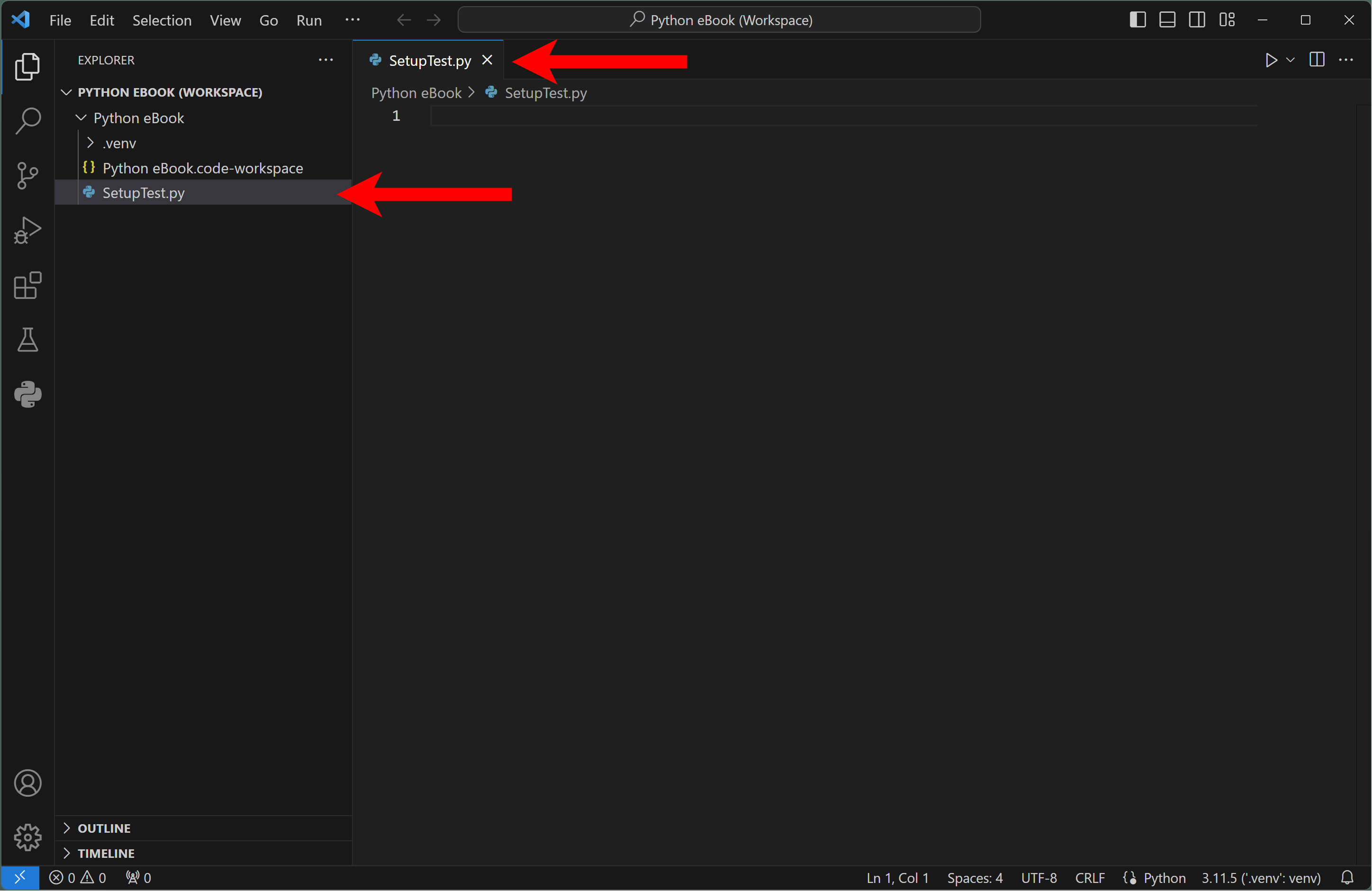Open the View menu

click(226, 20)
